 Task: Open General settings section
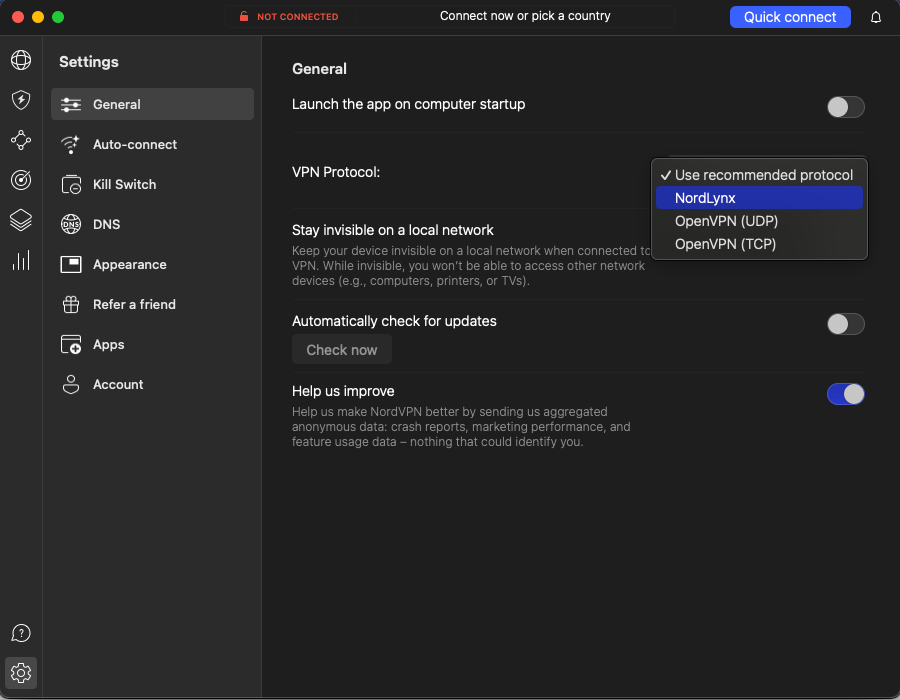153,104
